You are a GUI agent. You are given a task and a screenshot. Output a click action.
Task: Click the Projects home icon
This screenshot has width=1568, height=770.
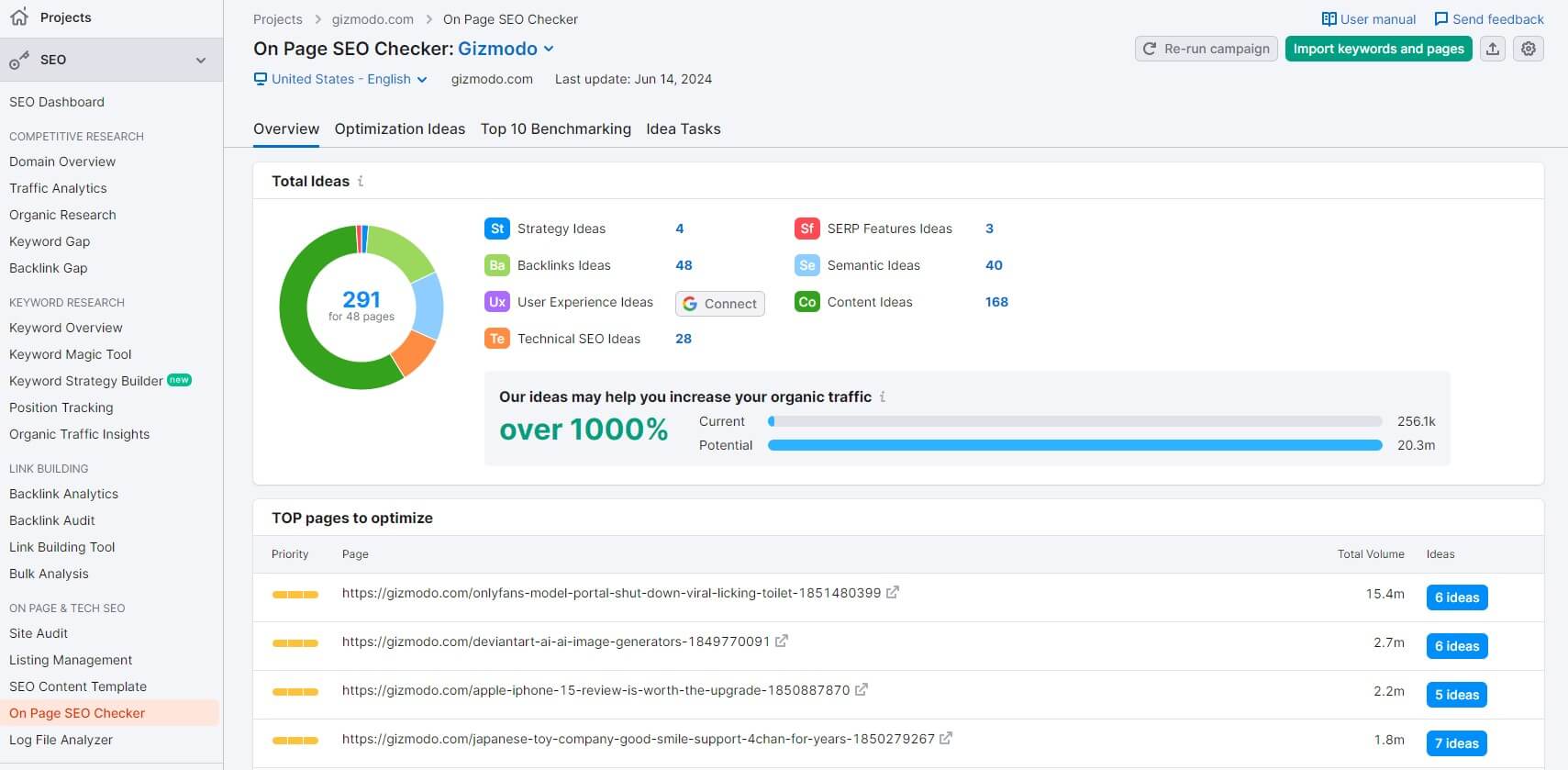[x=19, y=17]
